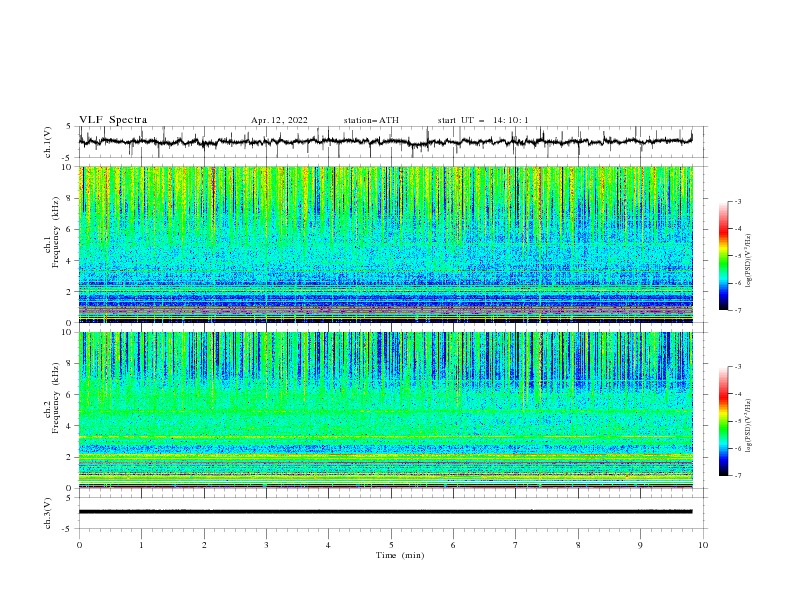Click the time axis tick label "1"
Image resolution: width=792 pixels, height=612 pixels.
(141, 545)
